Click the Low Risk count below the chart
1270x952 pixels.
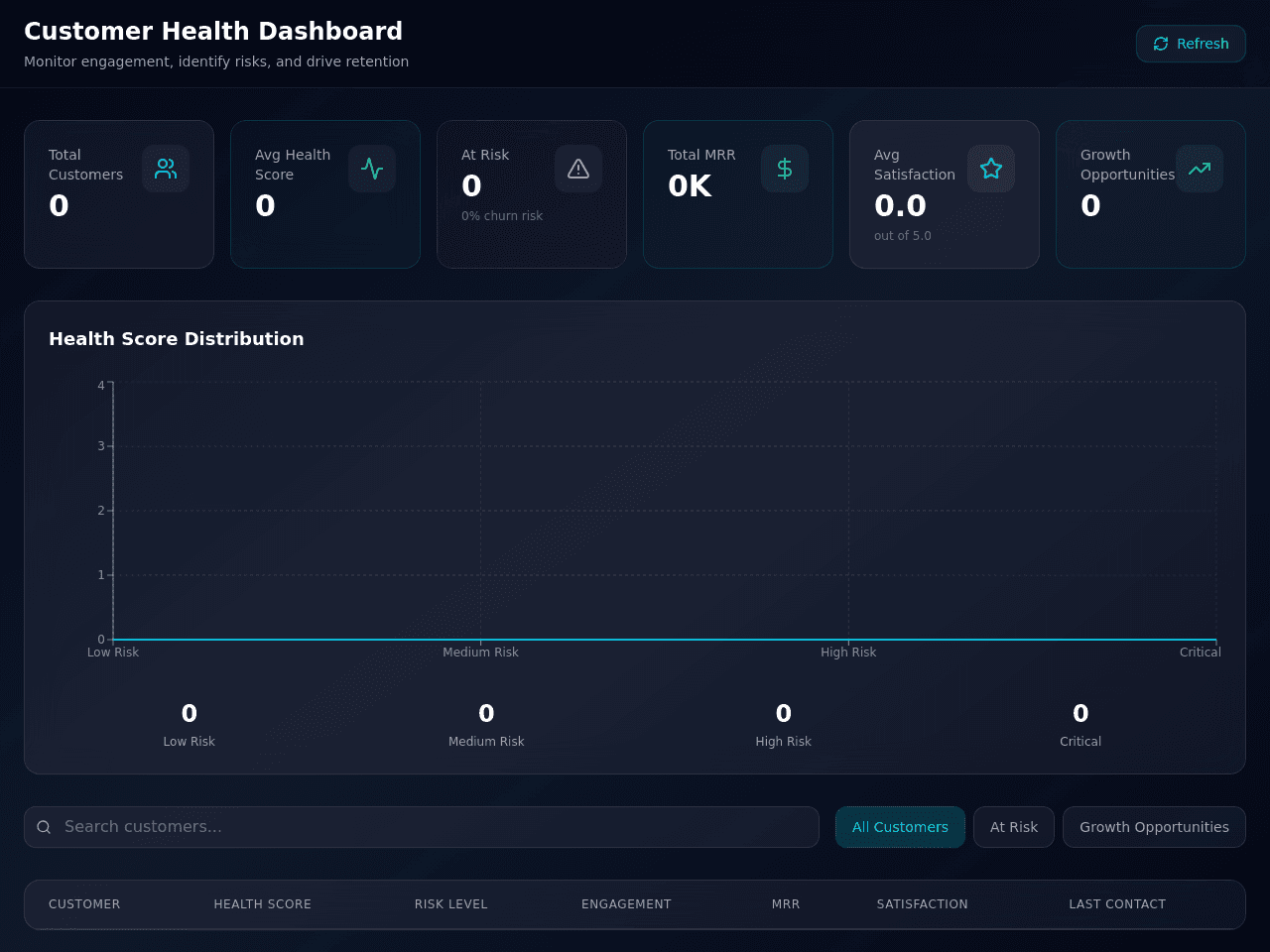click(190, 714)
